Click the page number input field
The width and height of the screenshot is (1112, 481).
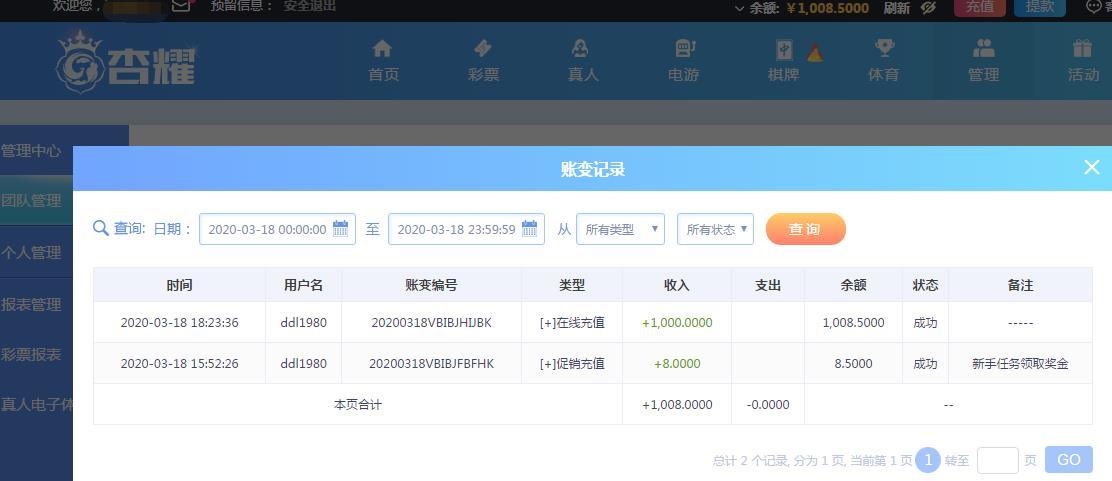[997, 460]
